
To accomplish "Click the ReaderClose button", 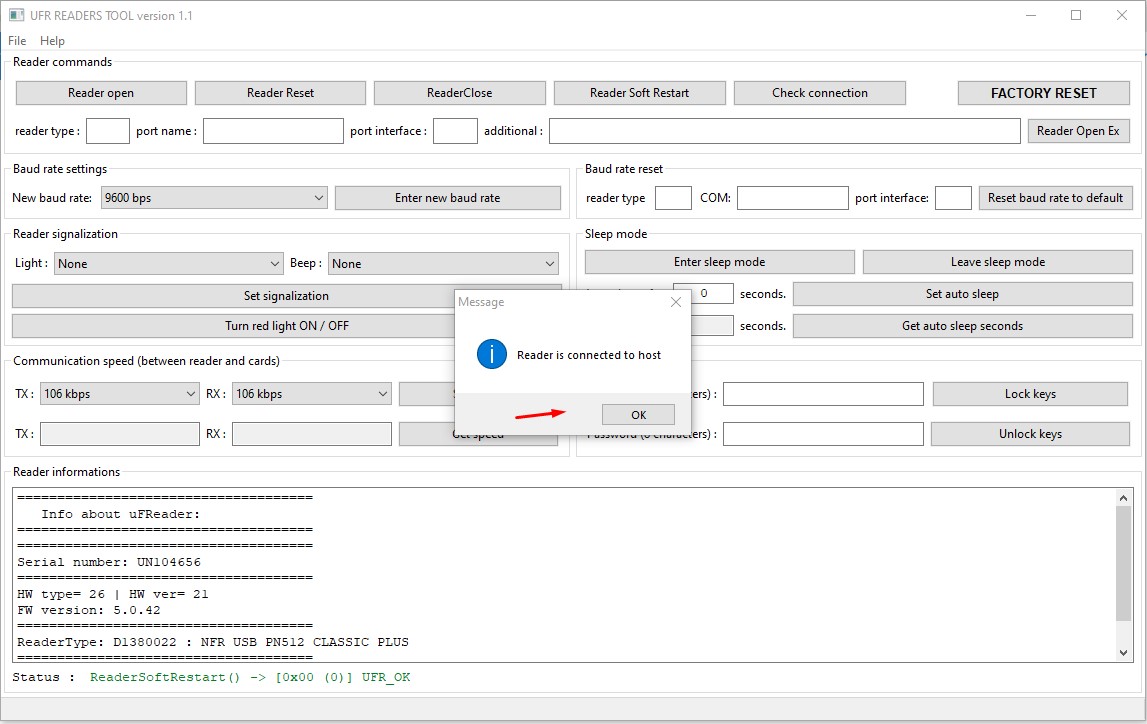I will [x=459, y=93].
